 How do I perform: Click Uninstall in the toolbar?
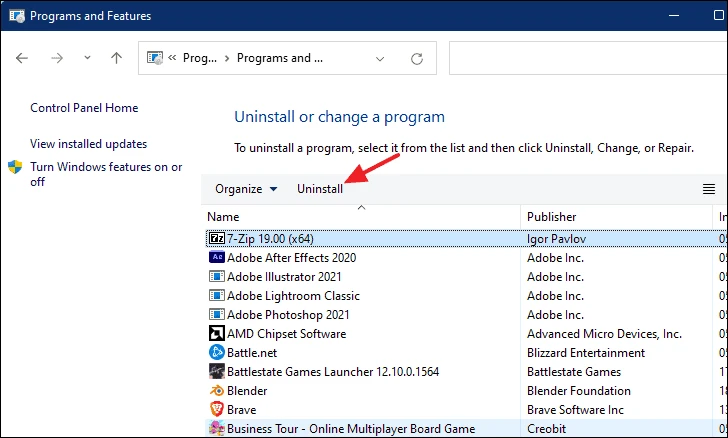[320, 189]
